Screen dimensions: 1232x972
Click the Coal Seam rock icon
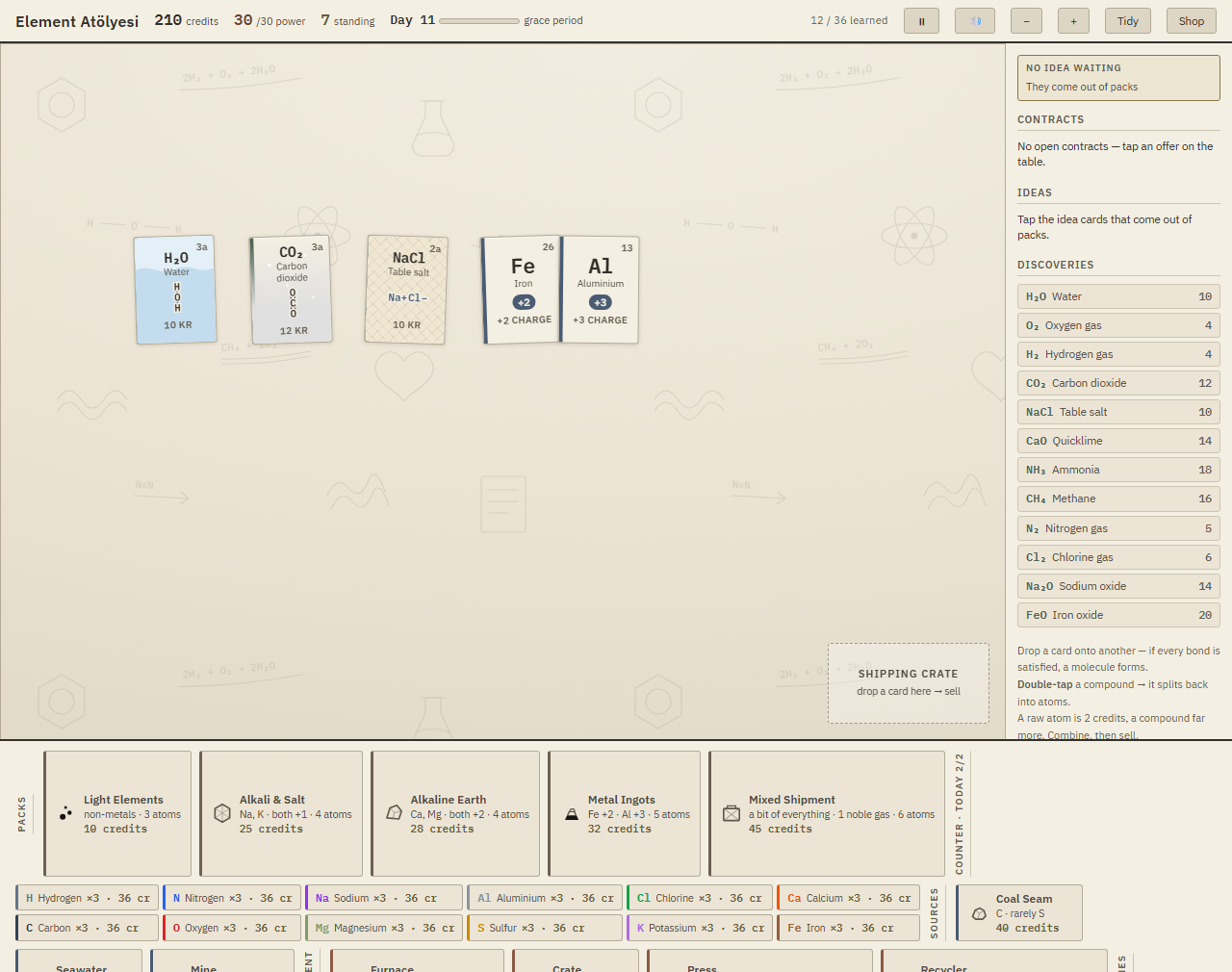point(980,913)
